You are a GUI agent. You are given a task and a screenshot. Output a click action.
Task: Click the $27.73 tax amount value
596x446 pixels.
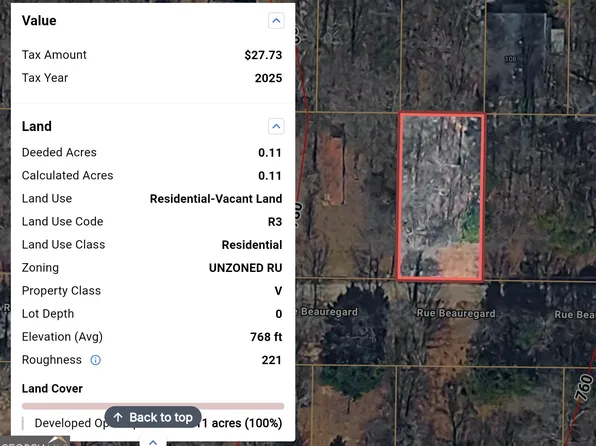[263, 55]
